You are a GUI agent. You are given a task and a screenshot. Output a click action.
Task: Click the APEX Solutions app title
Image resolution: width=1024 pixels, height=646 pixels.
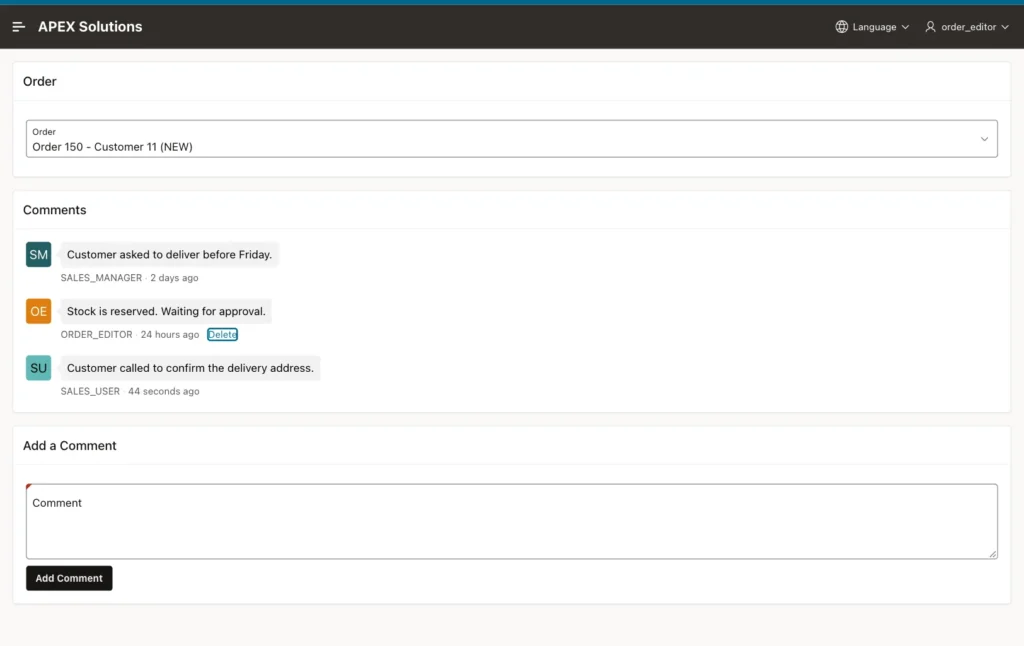90,27
